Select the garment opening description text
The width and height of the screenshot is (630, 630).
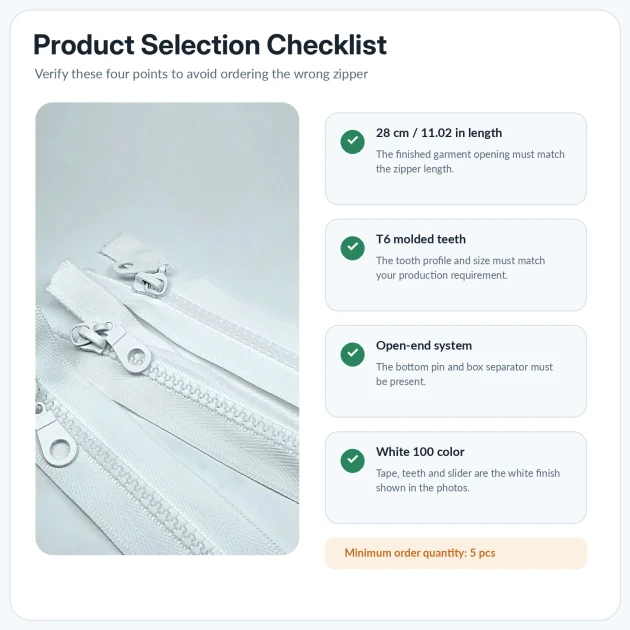tap(470, 162)
